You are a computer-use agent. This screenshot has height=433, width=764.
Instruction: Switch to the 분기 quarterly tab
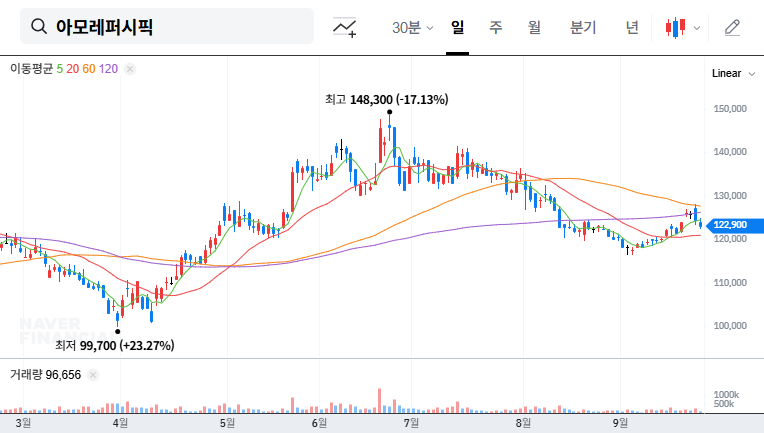click(x=583, y=27)
